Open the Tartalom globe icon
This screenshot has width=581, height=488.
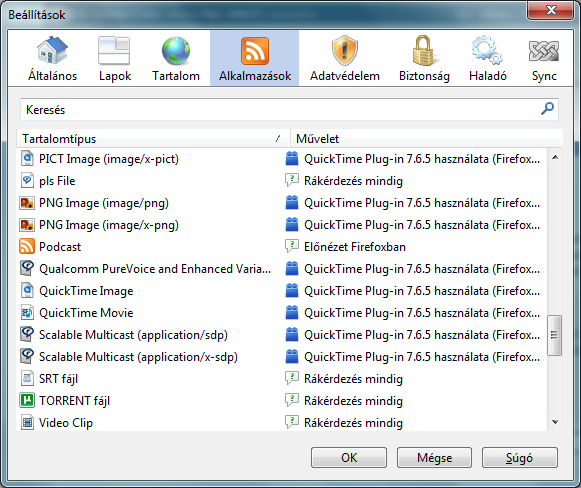pyautogui.click(x=176, y=50)
